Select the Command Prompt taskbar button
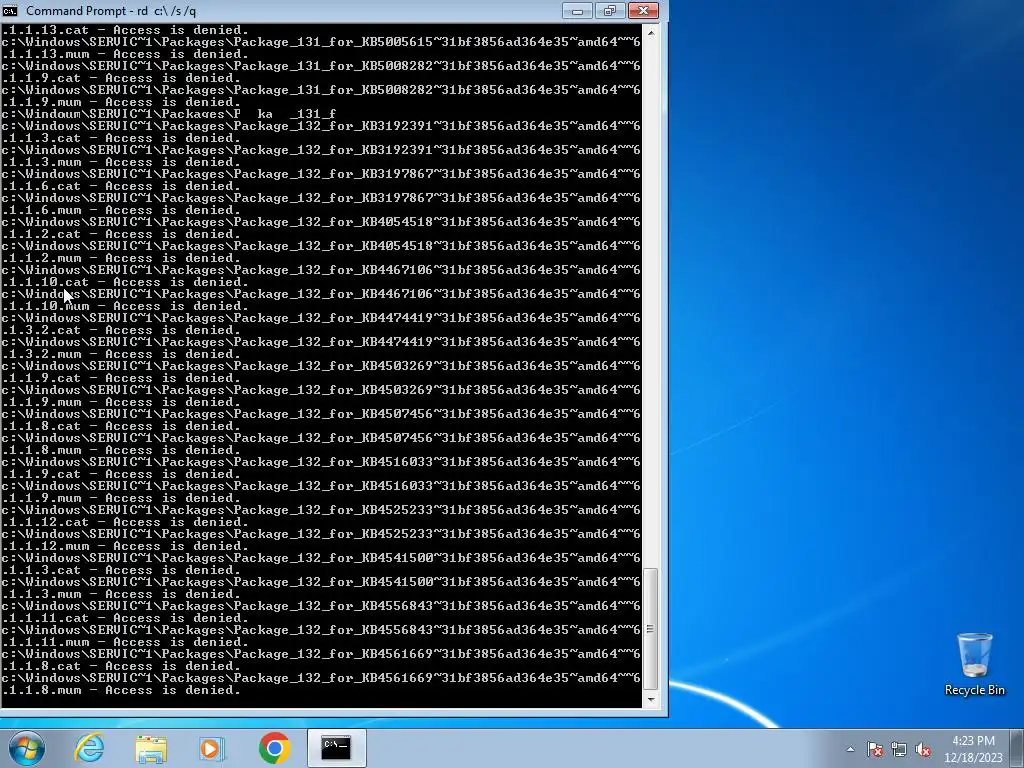Viewport: 1024px width, 768px height. [x=336, y=748]
